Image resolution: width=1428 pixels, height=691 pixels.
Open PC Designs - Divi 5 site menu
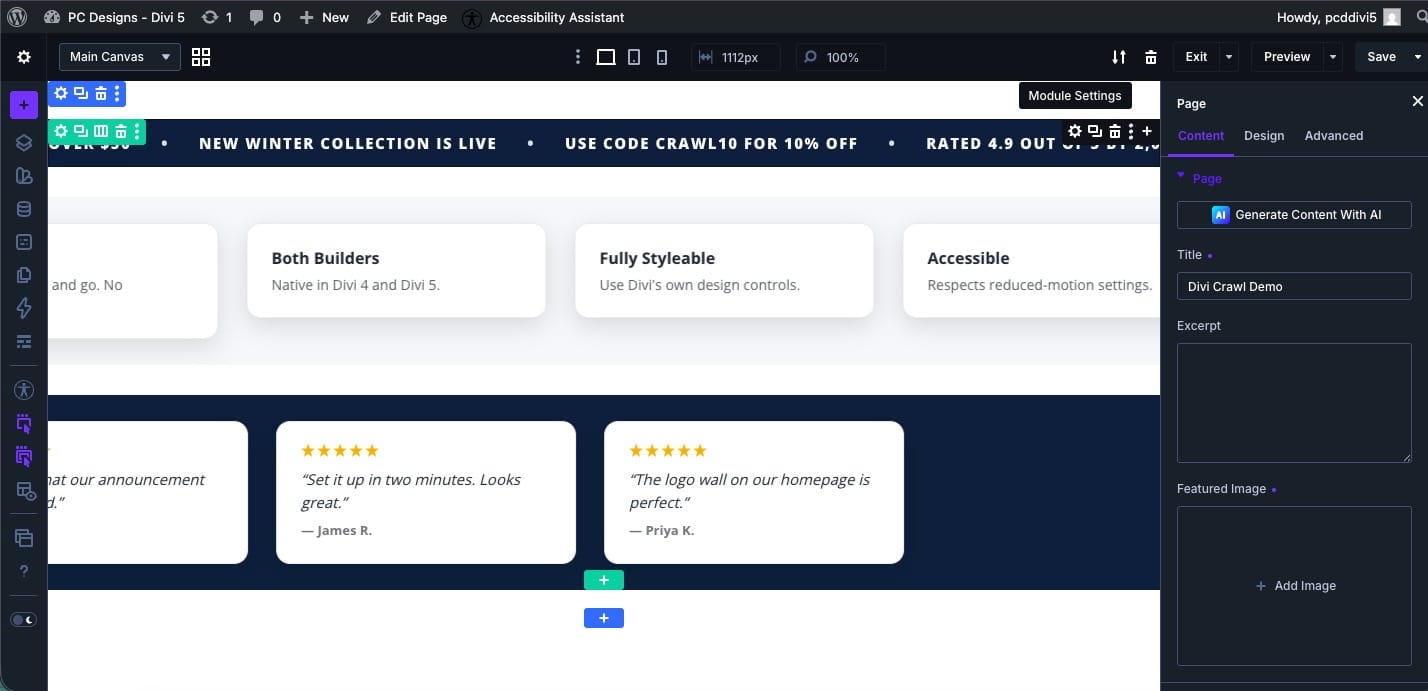[115, 17]
